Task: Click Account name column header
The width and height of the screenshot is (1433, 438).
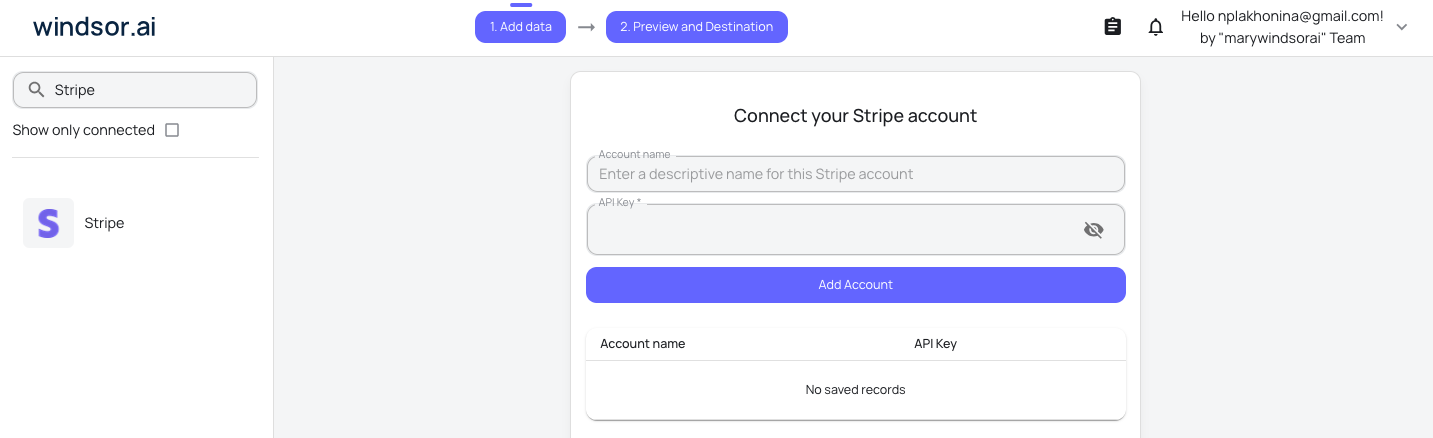Action: (643, 344)
